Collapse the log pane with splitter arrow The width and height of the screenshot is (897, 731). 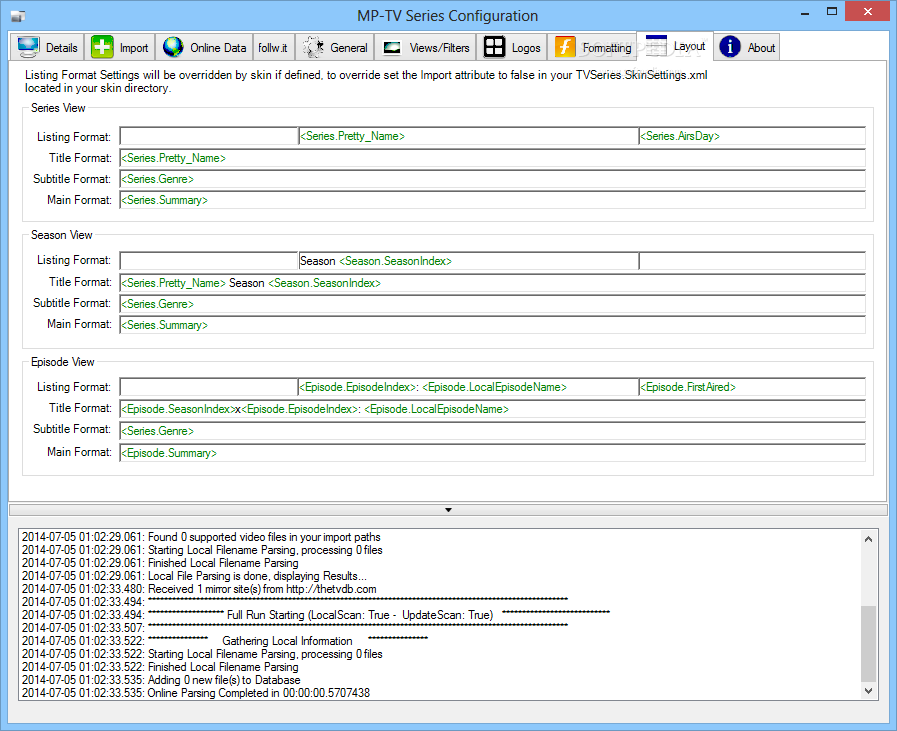click(448, 510)
